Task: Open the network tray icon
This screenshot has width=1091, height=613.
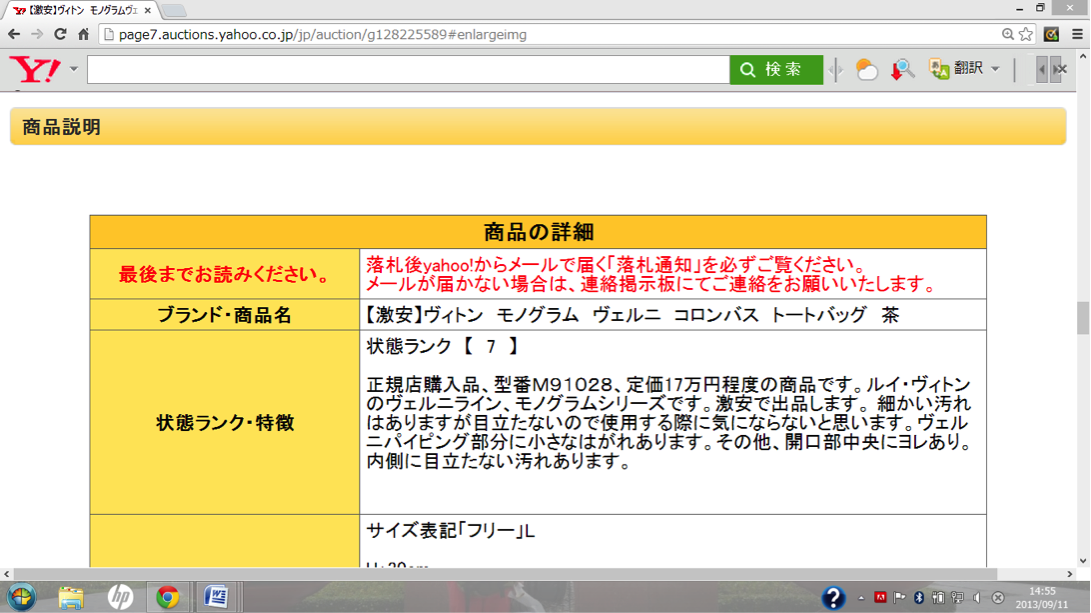Action: (958, 597)
